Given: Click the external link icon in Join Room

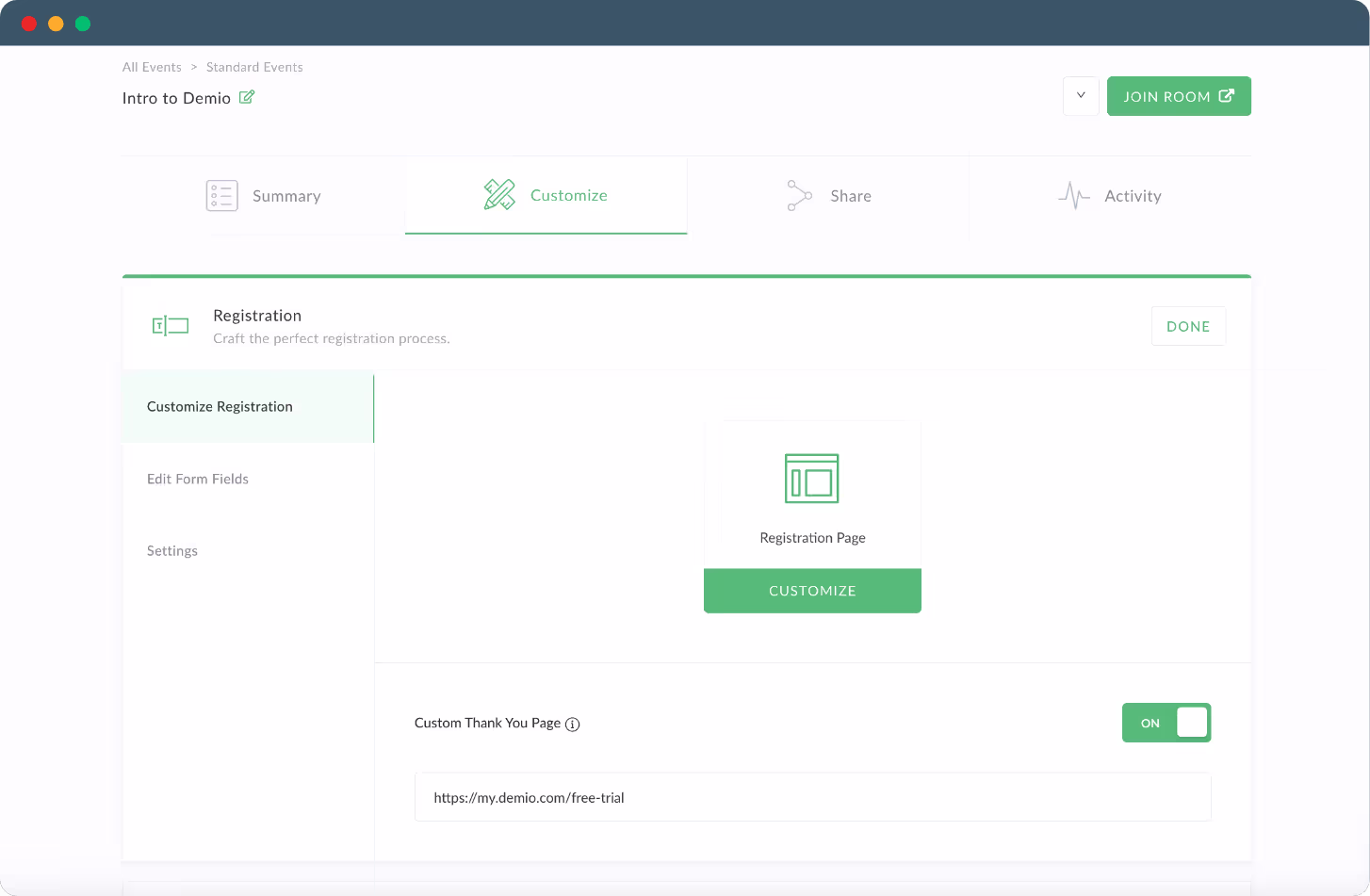Looking at the screenshot, I should click(x=1227, y=96).
